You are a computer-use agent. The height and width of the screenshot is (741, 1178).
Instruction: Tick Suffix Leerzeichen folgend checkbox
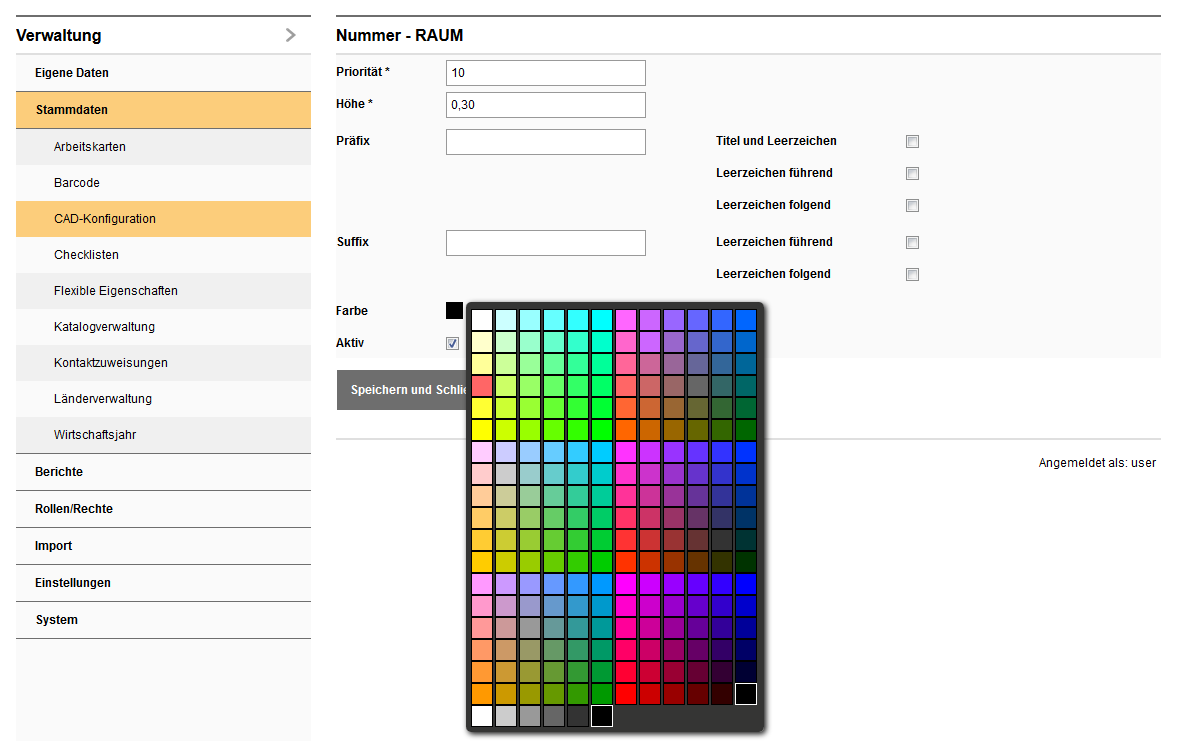(x=912, y=274)
